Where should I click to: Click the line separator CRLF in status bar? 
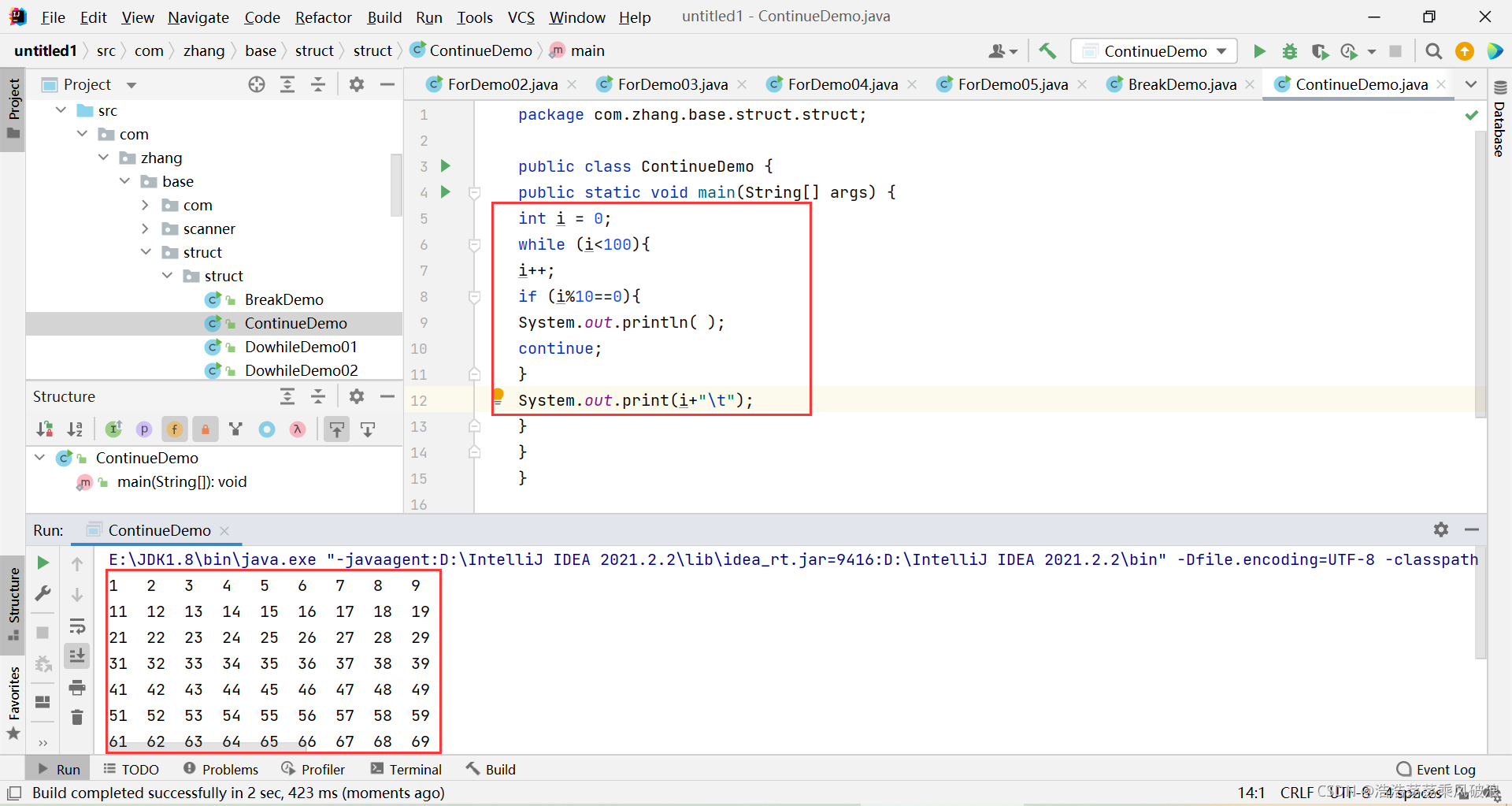tap(1296, 793)
